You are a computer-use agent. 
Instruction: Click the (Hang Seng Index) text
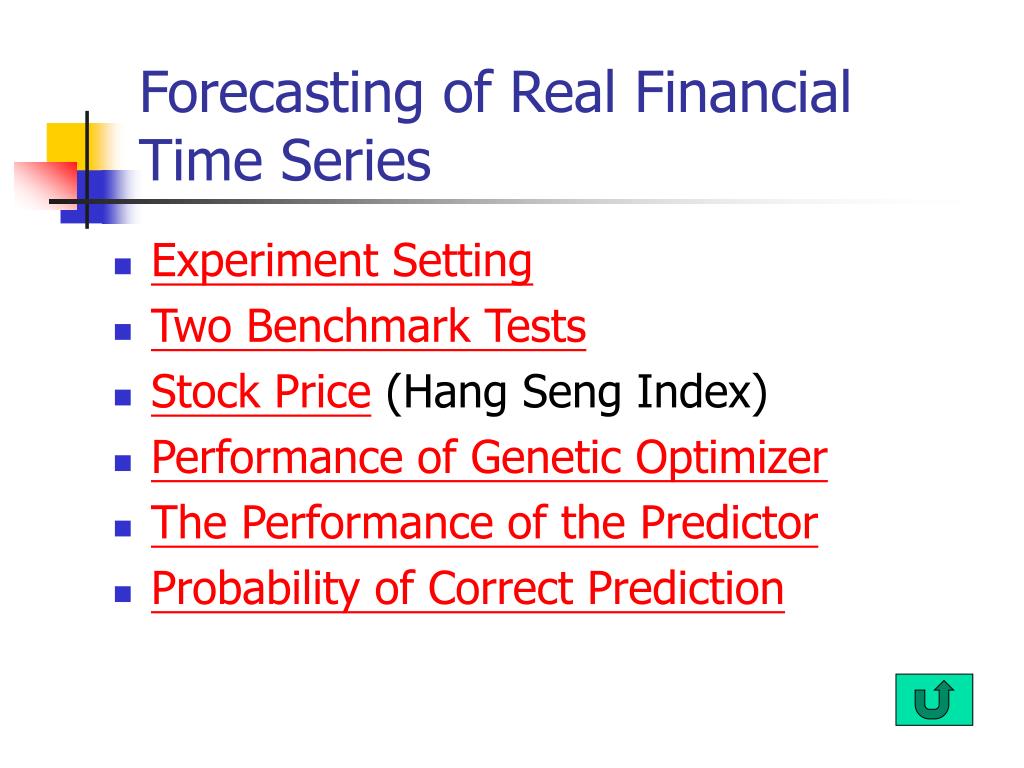(x=577, y=393)
